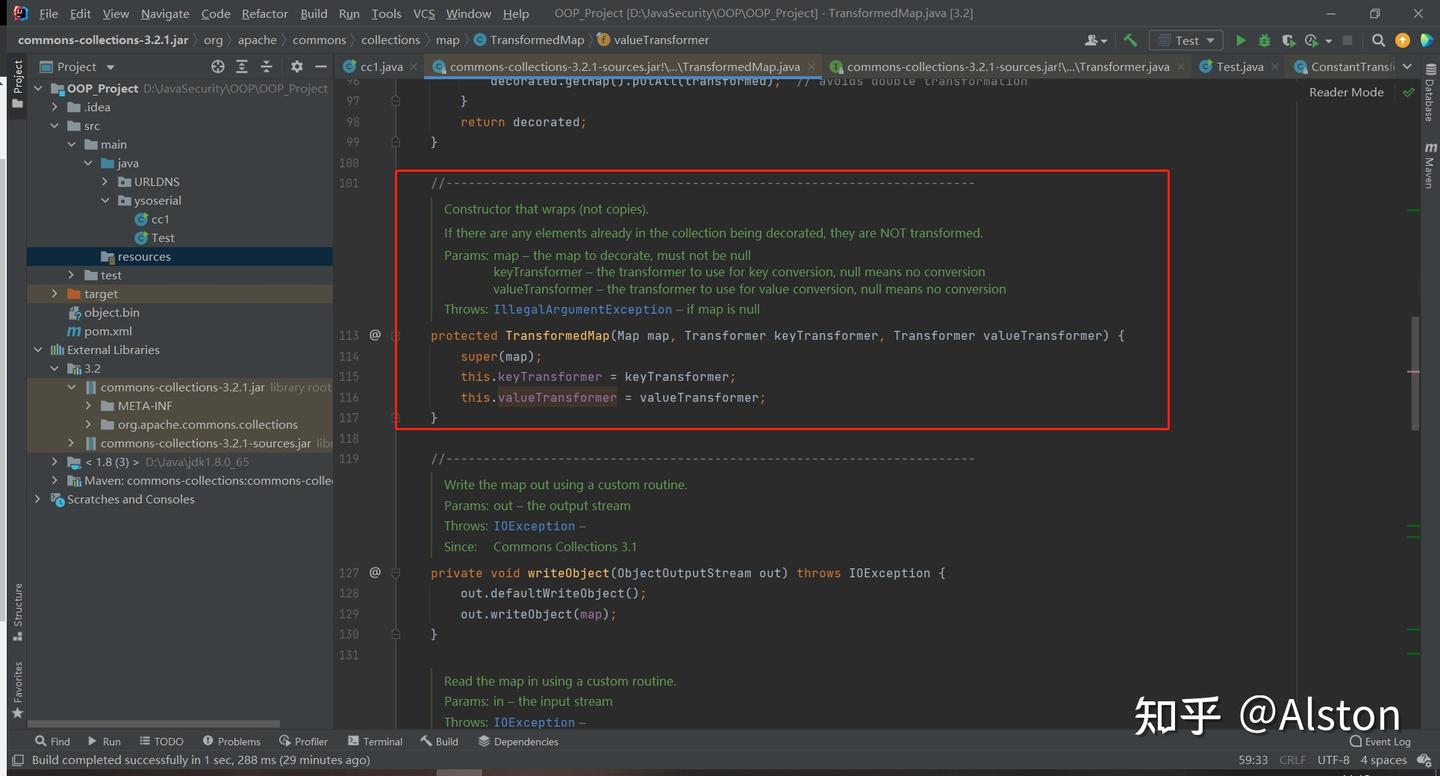Expand Scratches and Consoles node
This screenshot has width=1440, height=776.
click(38, 499)
